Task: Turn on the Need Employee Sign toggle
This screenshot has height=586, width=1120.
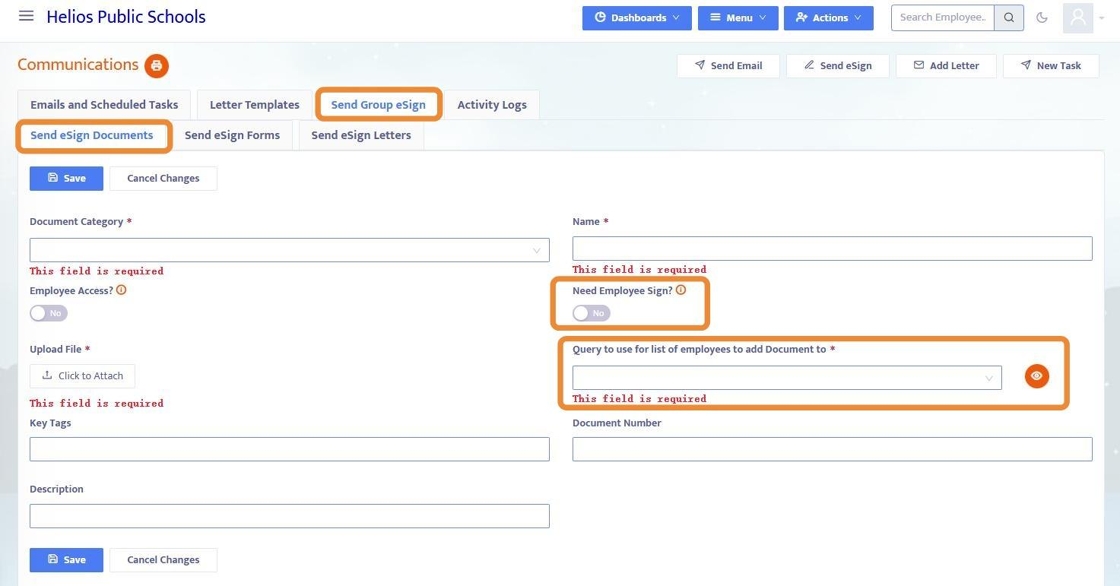Action: click(x=591, y=313)
